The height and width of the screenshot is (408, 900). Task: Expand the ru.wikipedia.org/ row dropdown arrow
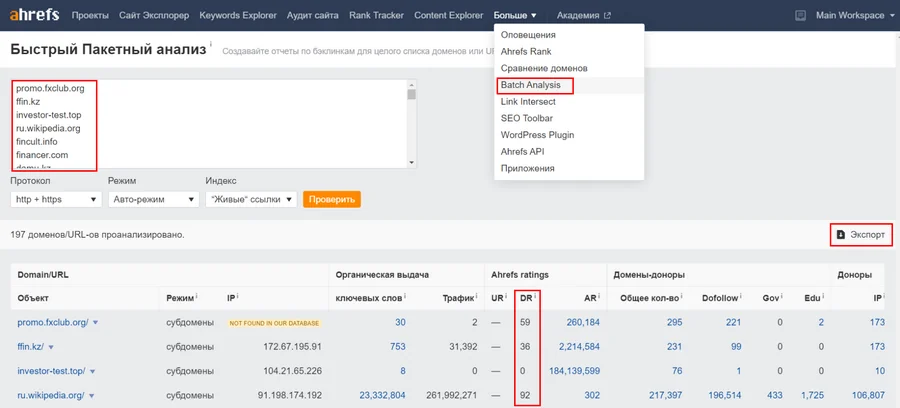coord(91,396)
